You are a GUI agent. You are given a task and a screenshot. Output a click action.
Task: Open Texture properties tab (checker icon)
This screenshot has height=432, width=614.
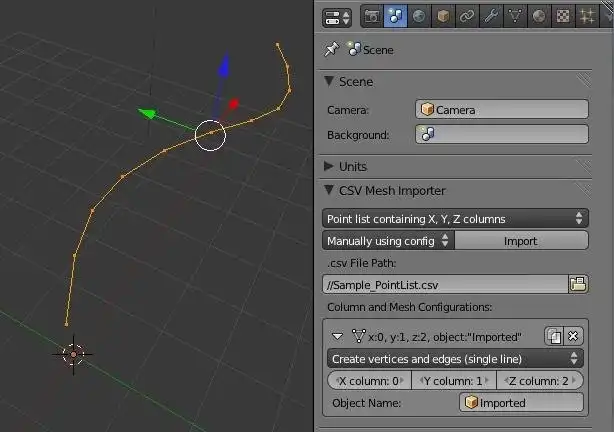(x=563, y=16)
